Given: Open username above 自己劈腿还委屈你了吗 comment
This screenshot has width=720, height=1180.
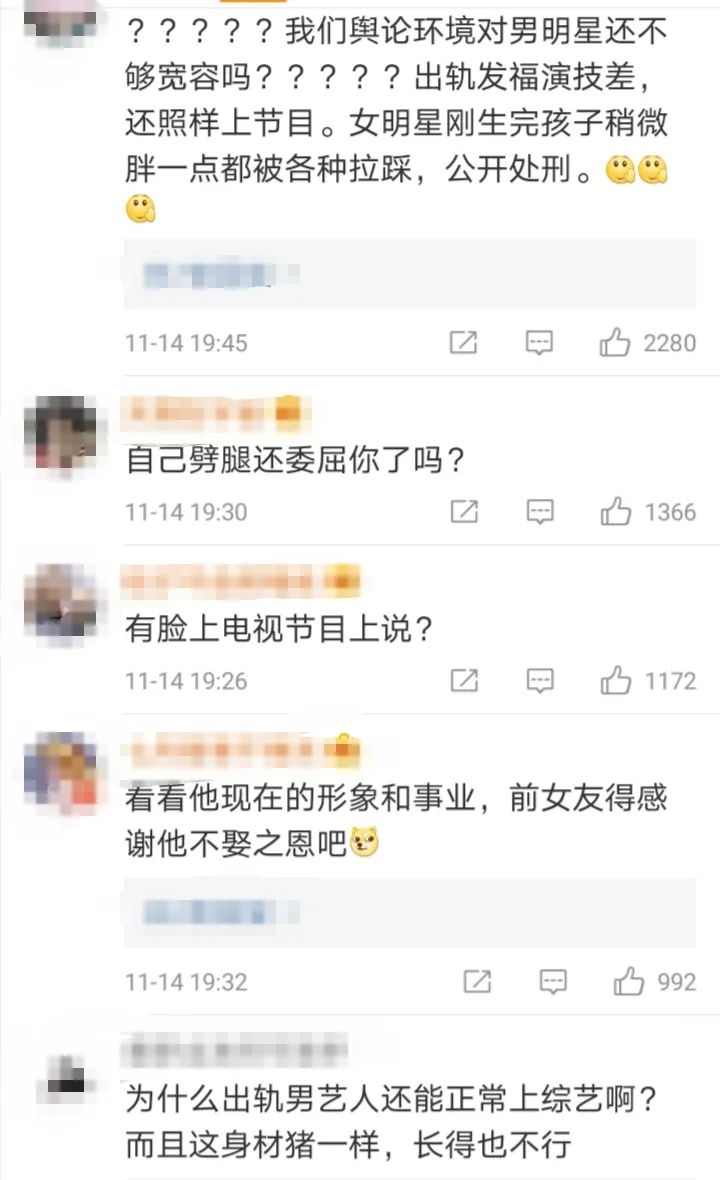Looking at the screenshot, I should click(214, 412).
